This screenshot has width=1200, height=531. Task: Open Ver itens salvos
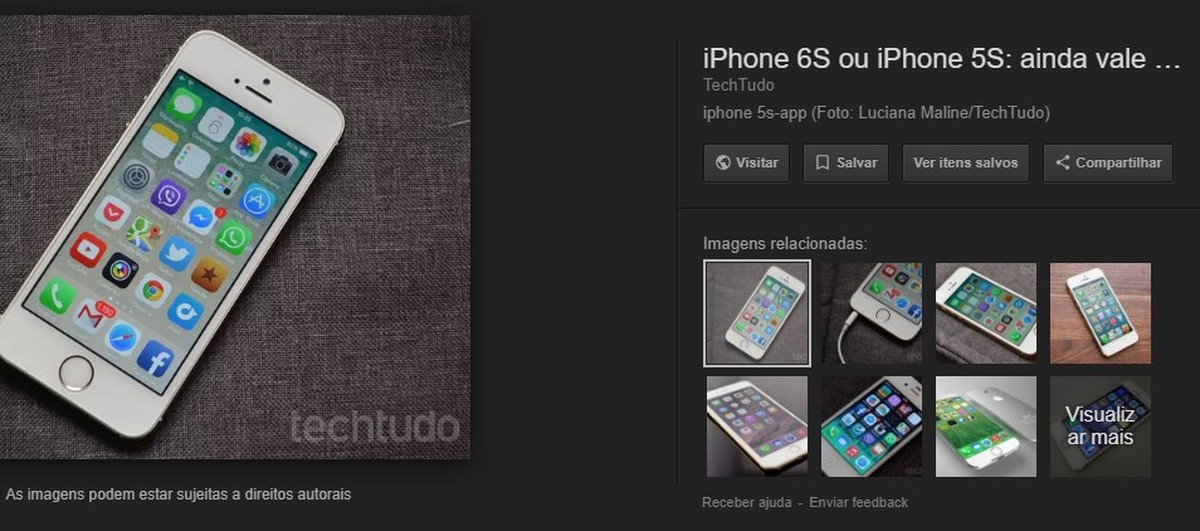click(x=965, y=163)
